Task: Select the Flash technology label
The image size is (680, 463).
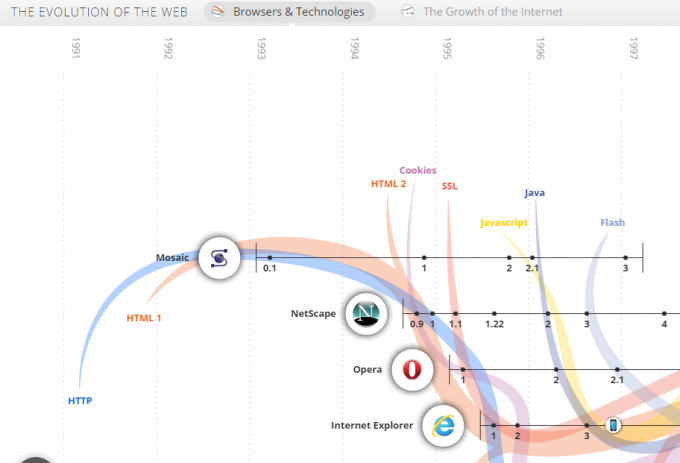Action: click(x=612, y=222)
